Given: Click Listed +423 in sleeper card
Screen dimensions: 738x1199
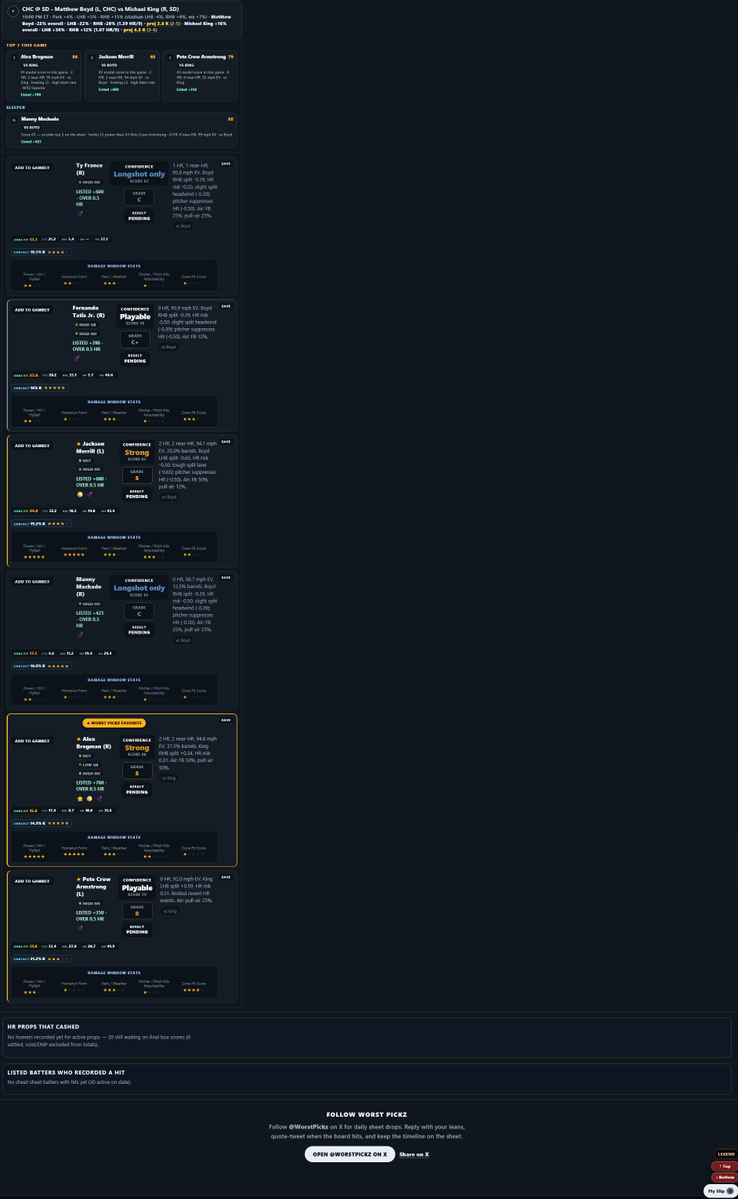Looking at the screenshot, I should click(x=31, y=141).
